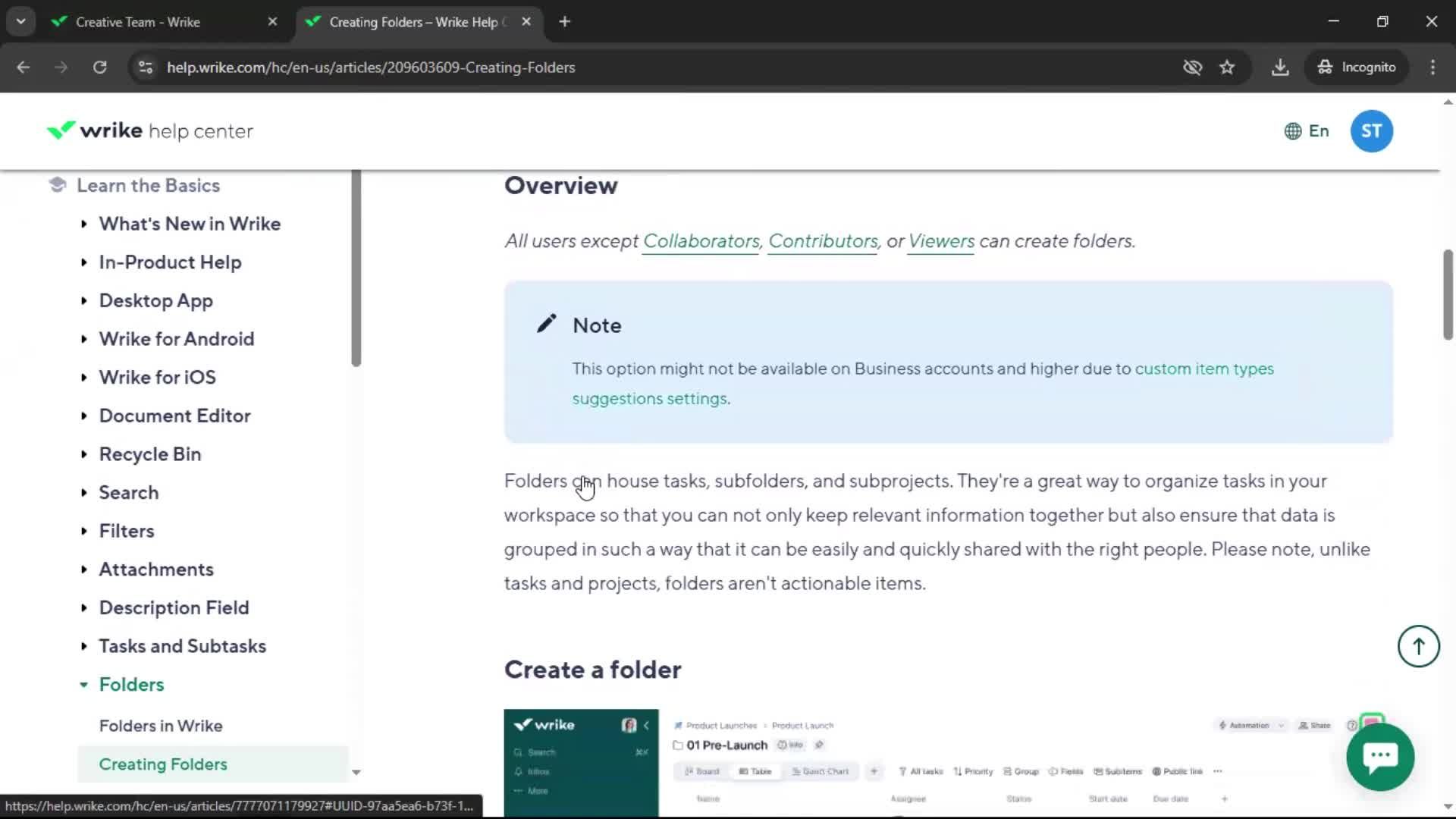
Task: Expand What's New in Wrike
Action: (x=190, y=224)
